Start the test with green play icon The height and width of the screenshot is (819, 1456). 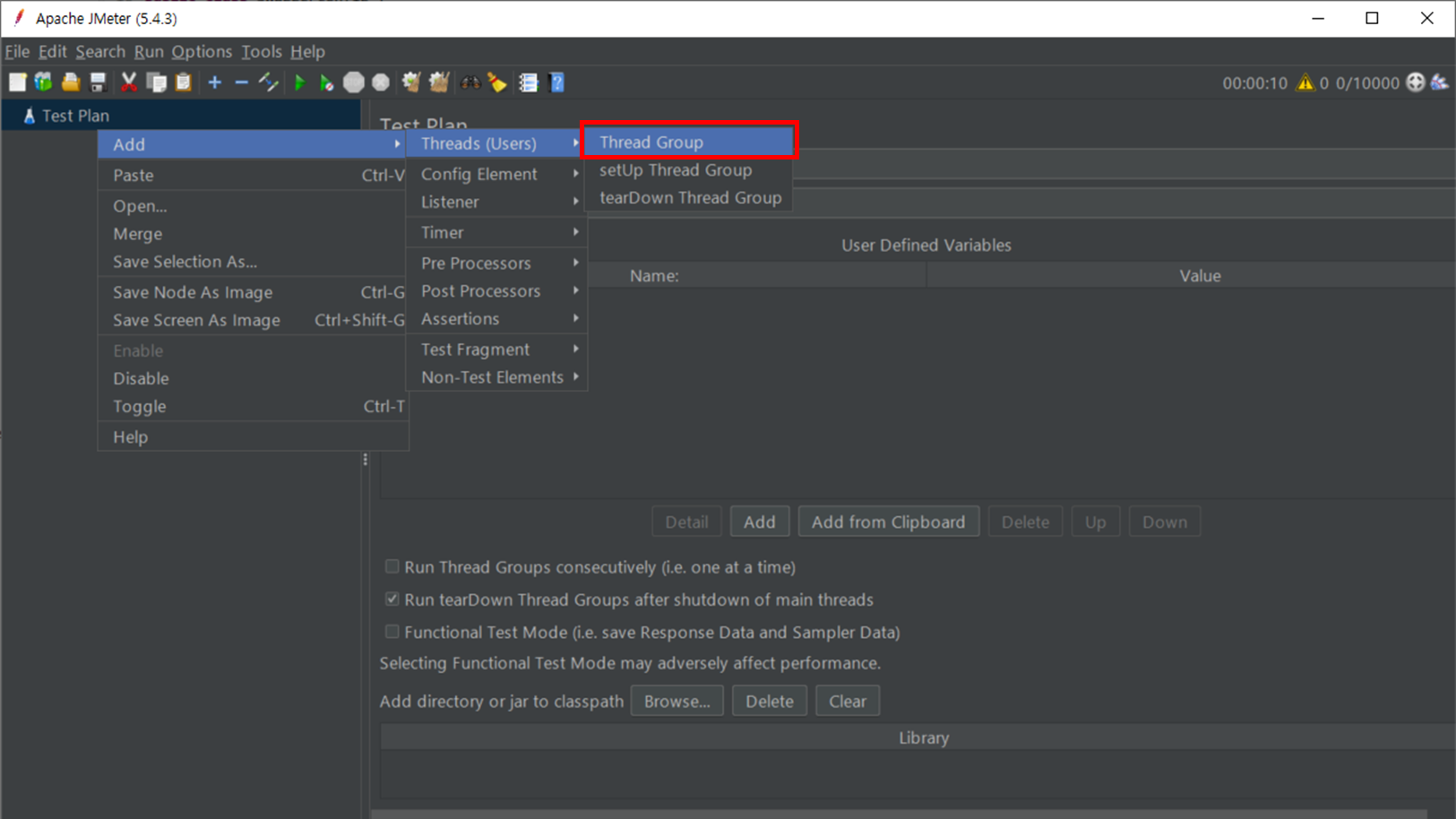click(x=300, y=82)
